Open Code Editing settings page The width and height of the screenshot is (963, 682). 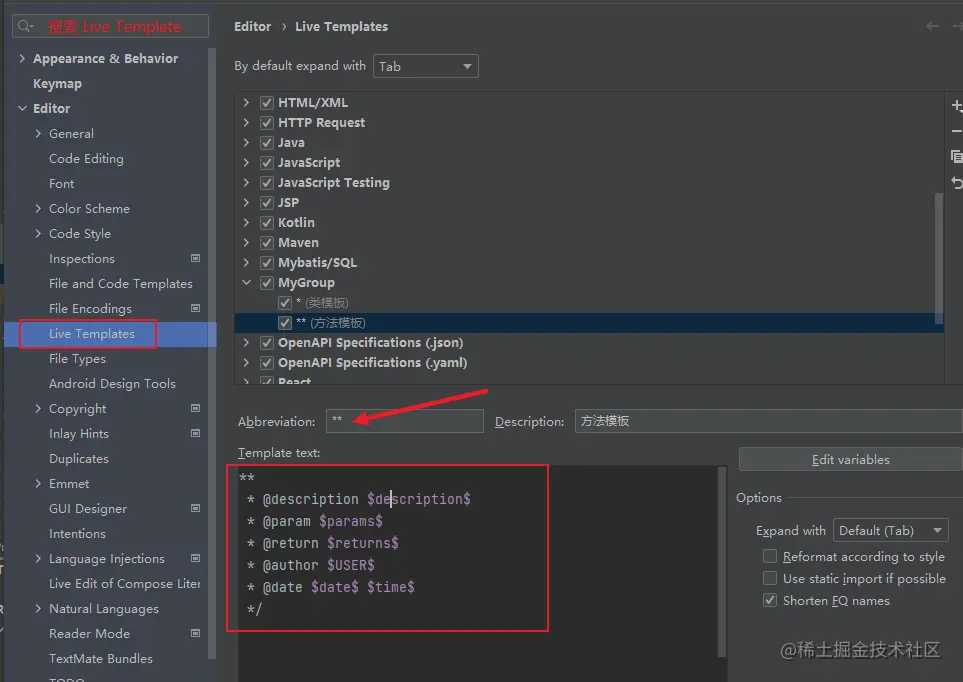(x=86, y=159)
